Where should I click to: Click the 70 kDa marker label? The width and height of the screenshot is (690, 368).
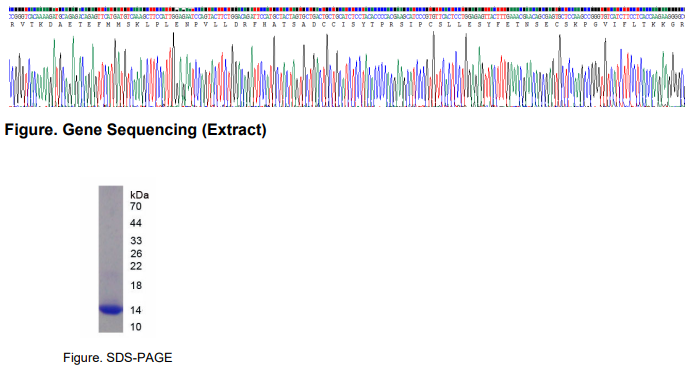(x=136, y=206)
